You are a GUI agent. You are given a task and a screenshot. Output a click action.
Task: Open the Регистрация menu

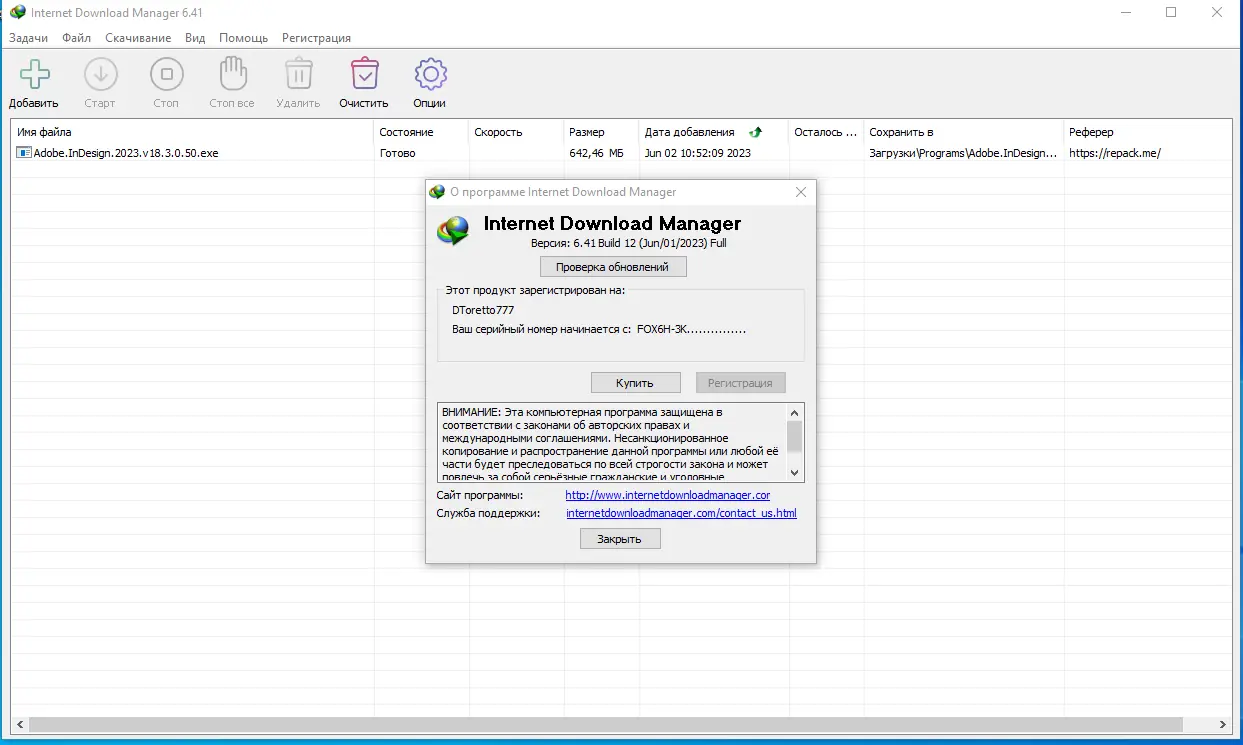[316, 38]
